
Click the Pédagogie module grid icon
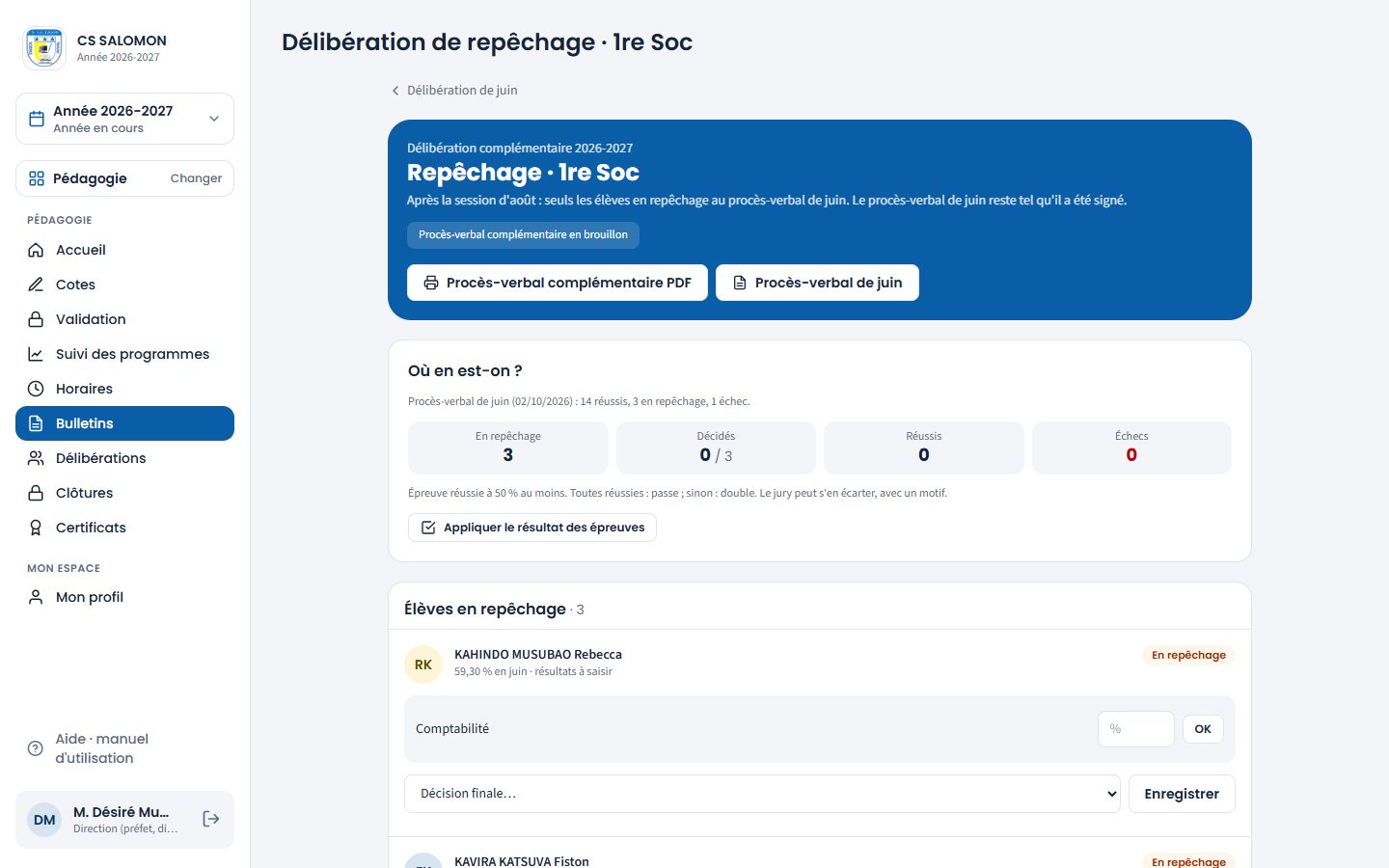point(37,178)
